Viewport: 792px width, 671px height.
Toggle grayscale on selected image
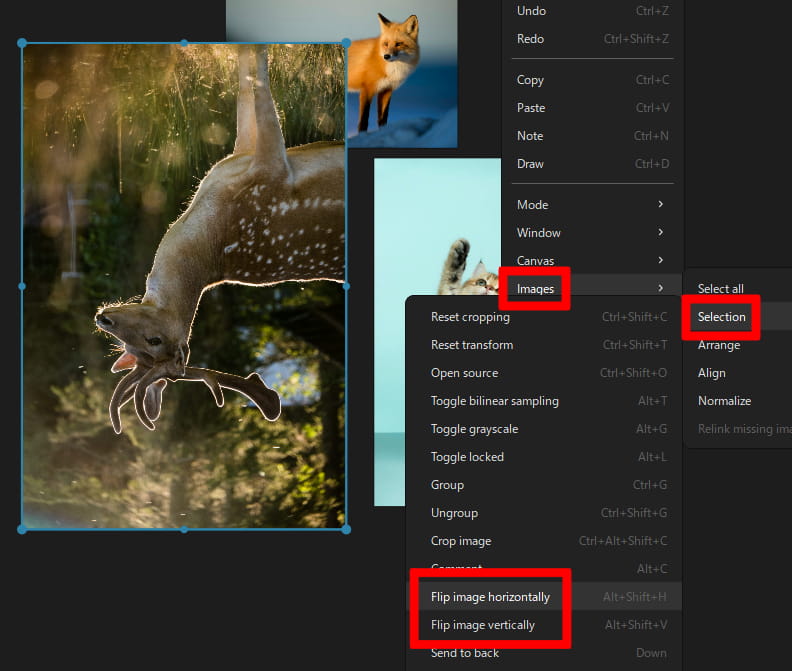[x=475, y=429]
